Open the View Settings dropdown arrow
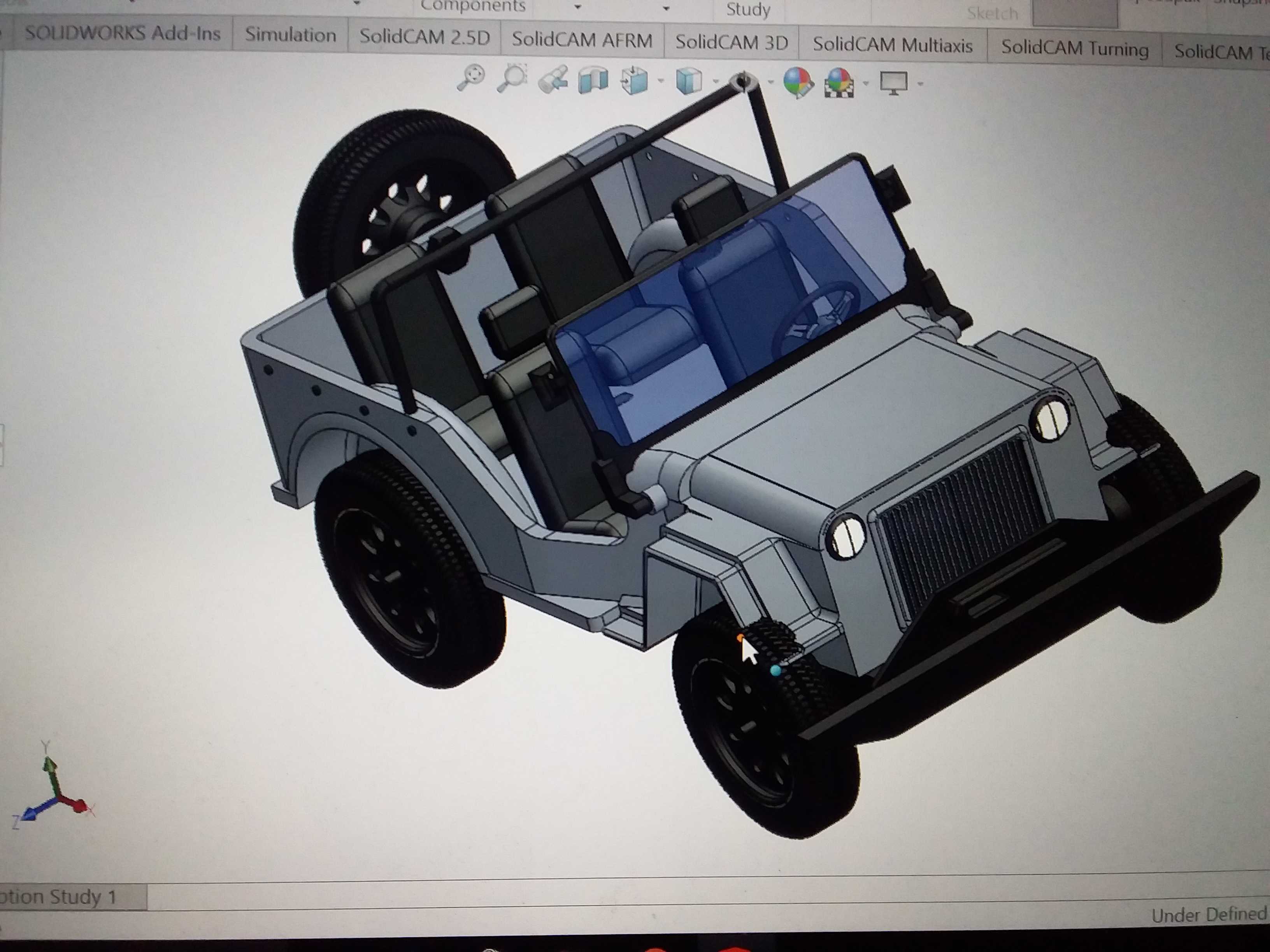The image size is (1270, 952). 920,84
